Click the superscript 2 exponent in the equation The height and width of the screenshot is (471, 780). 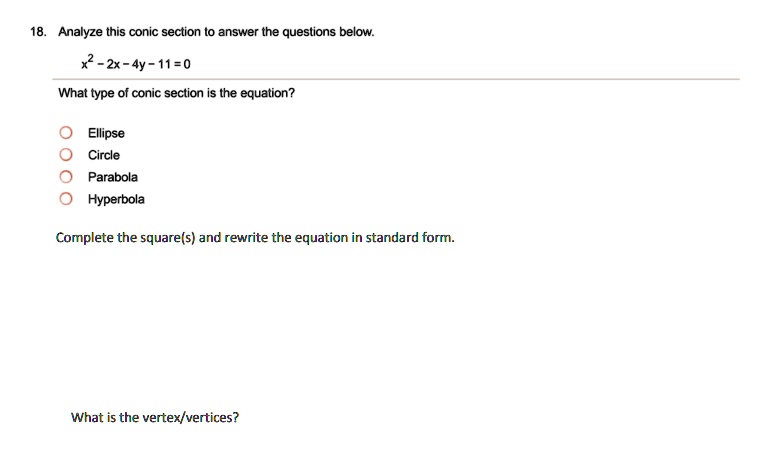click(91, 58)
